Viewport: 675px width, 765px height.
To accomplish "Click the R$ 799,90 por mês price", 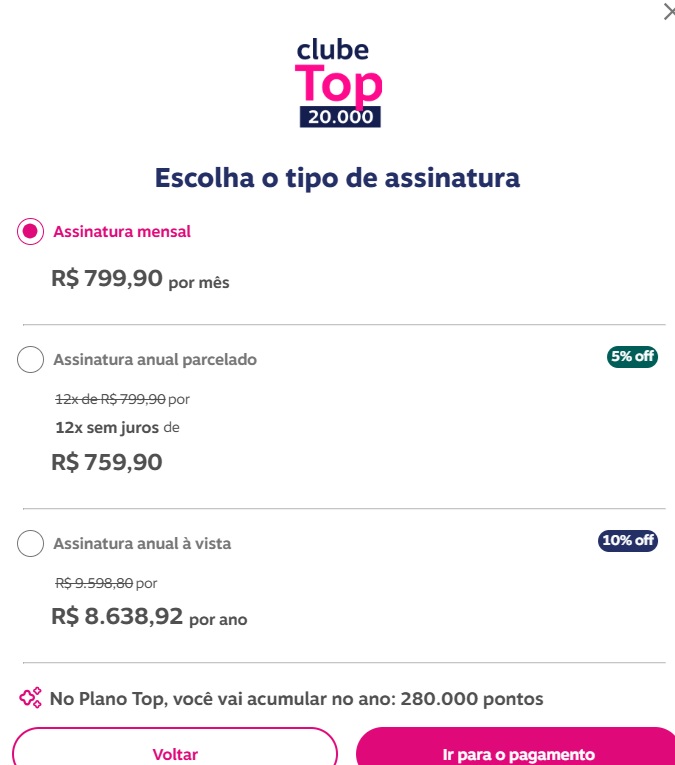I will click(140, 279).
